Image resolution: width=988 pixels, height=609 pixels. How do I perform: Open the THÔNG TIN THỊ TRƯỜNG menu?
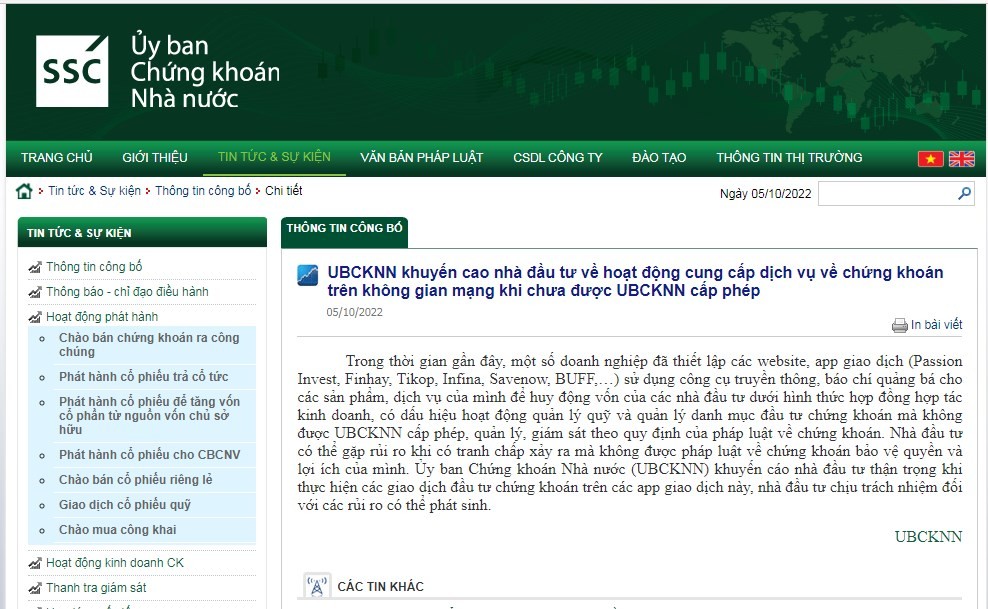click(789, 157)
